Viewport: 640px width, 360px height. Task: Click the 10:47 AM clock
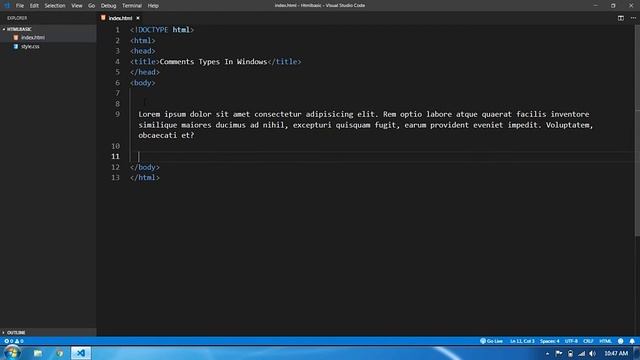pos(616,353)
